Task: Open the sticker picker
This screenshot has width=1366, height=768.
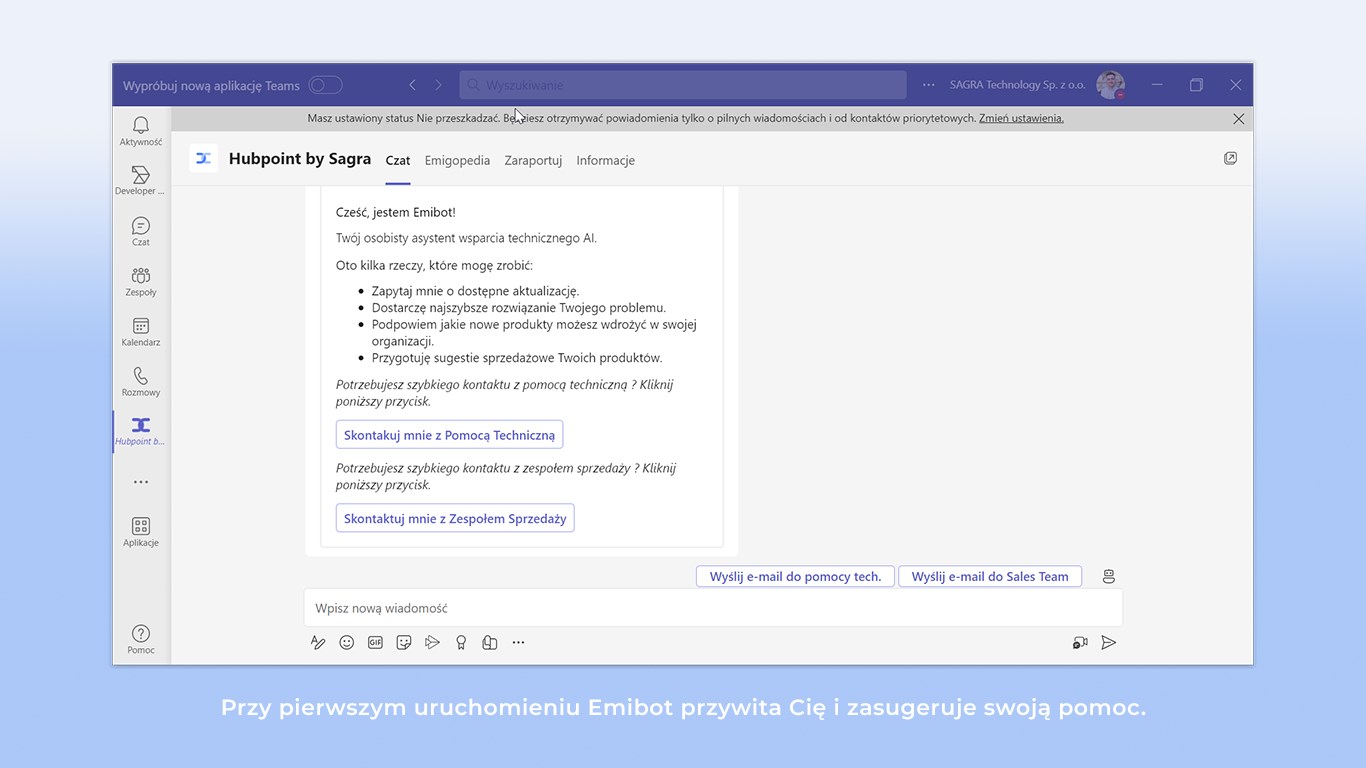Action: pos(404,643)
